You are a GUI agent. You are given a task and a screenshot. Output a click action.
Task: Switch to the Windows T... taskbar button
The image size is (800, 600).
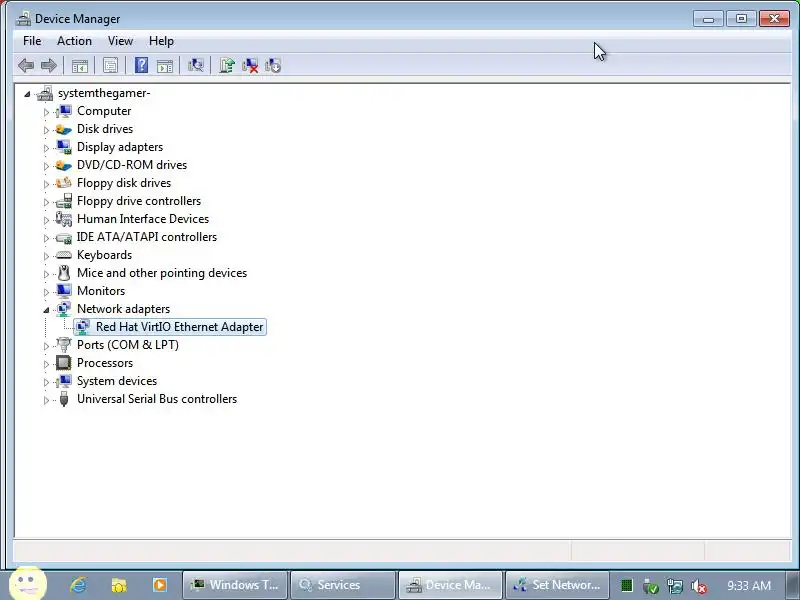[x=235, y=585]
